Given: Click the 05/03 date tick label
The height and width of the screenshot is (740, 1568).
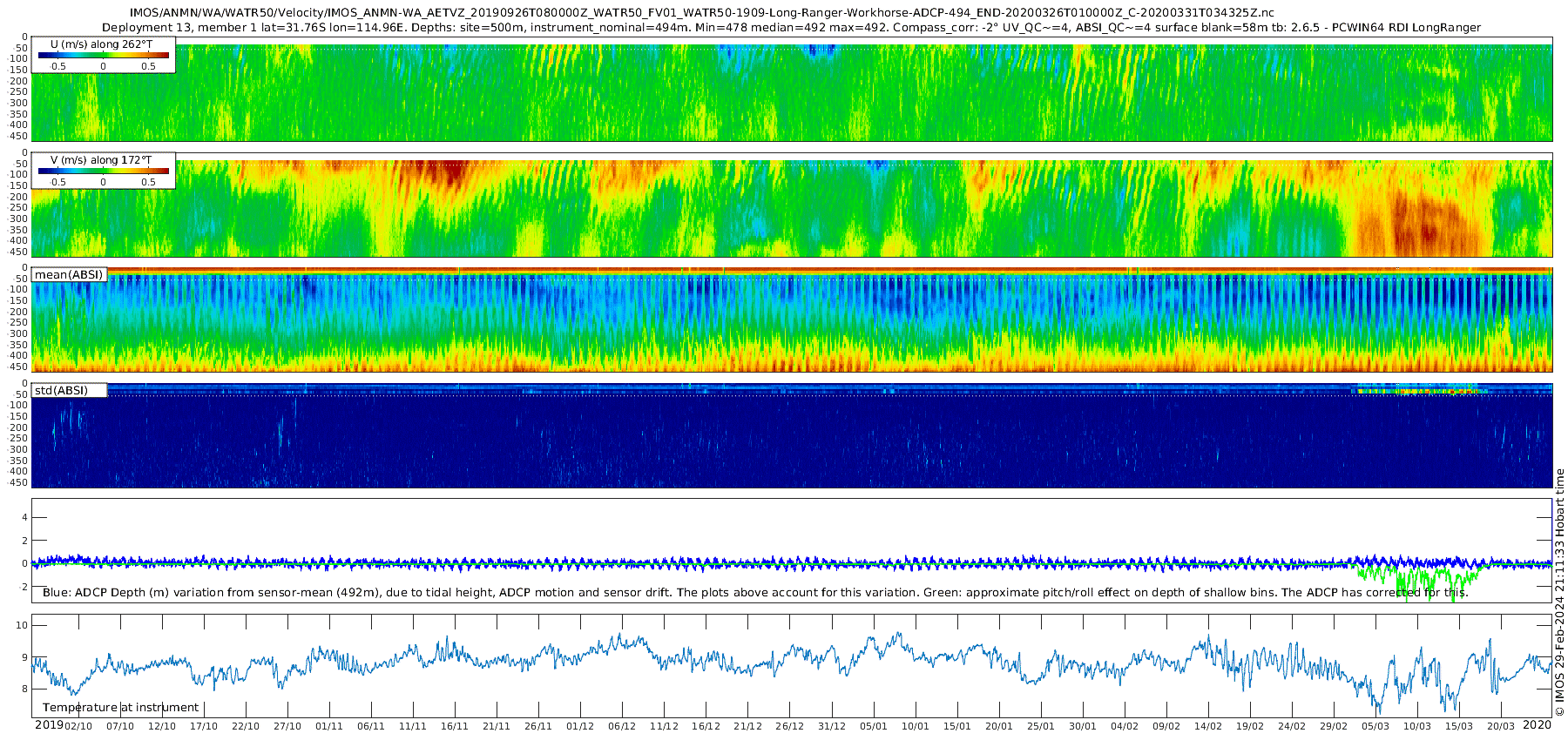Looking at the screenshot, I should 1375,726.
